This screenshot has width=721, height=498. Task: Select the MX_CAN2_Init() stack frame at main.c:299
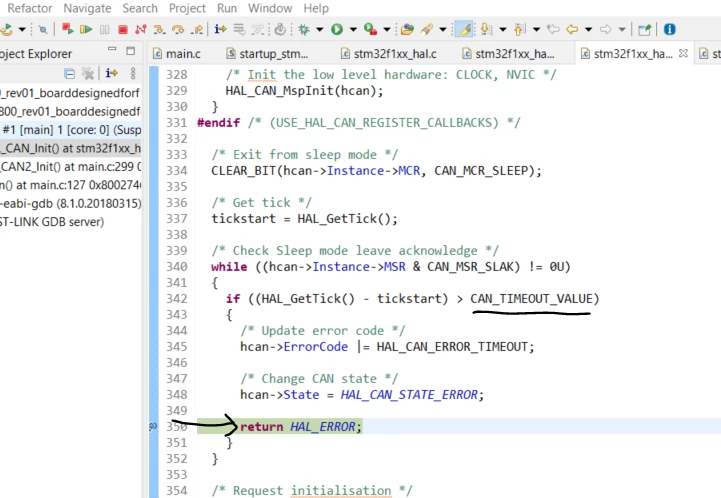click(70, 166)
